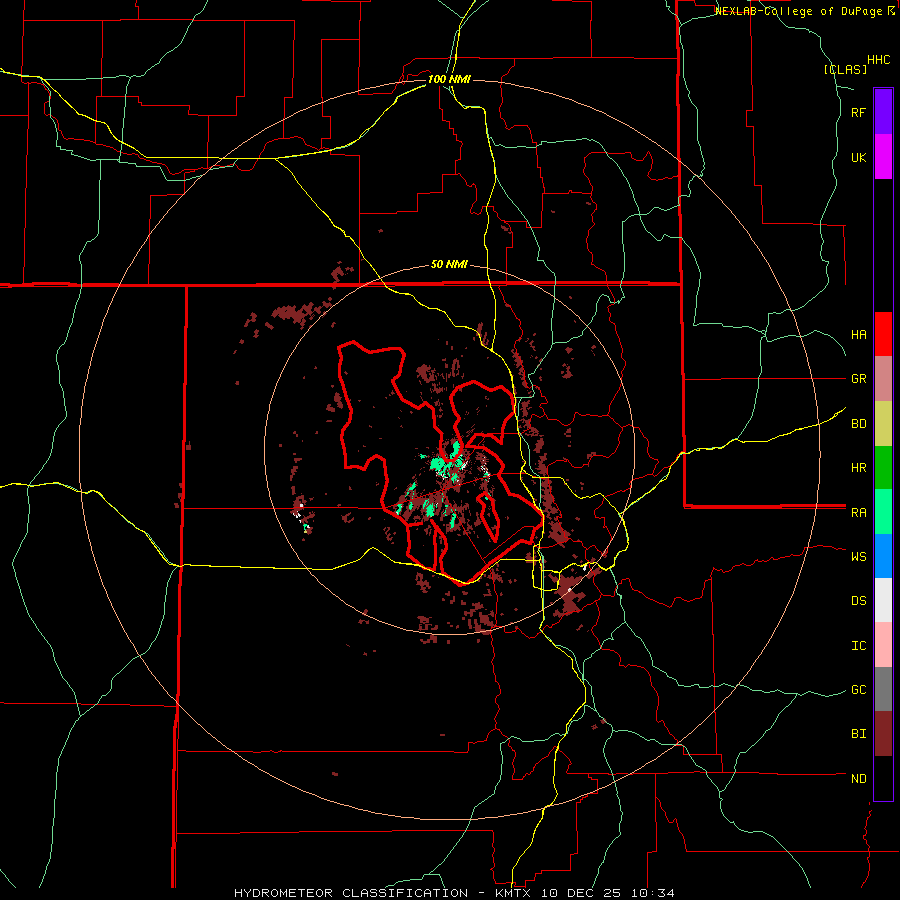Click the UK magenta legend swatch
Viewport: 900px width, 900px height.
tap(883, 157)
